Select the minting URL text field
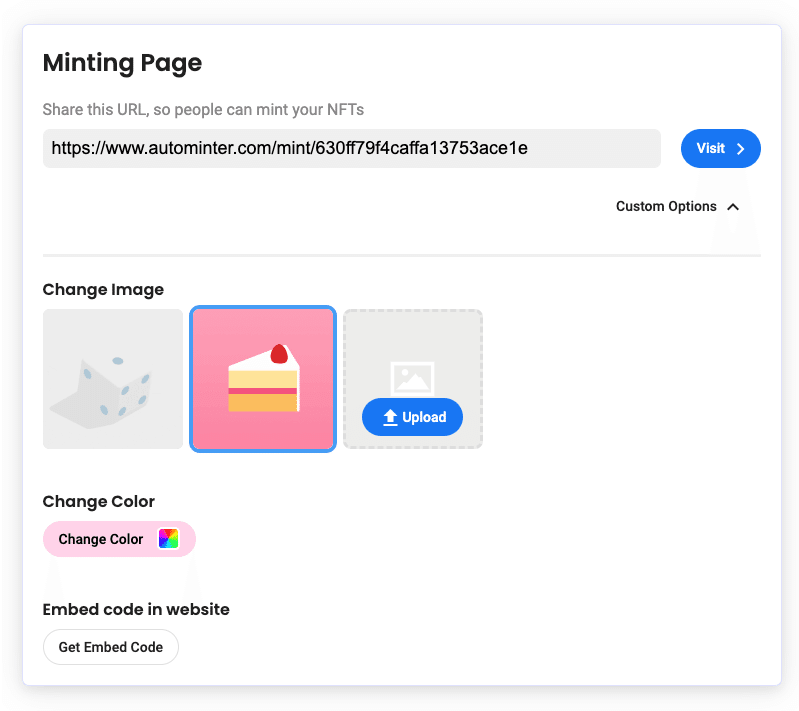 point(352,148)
